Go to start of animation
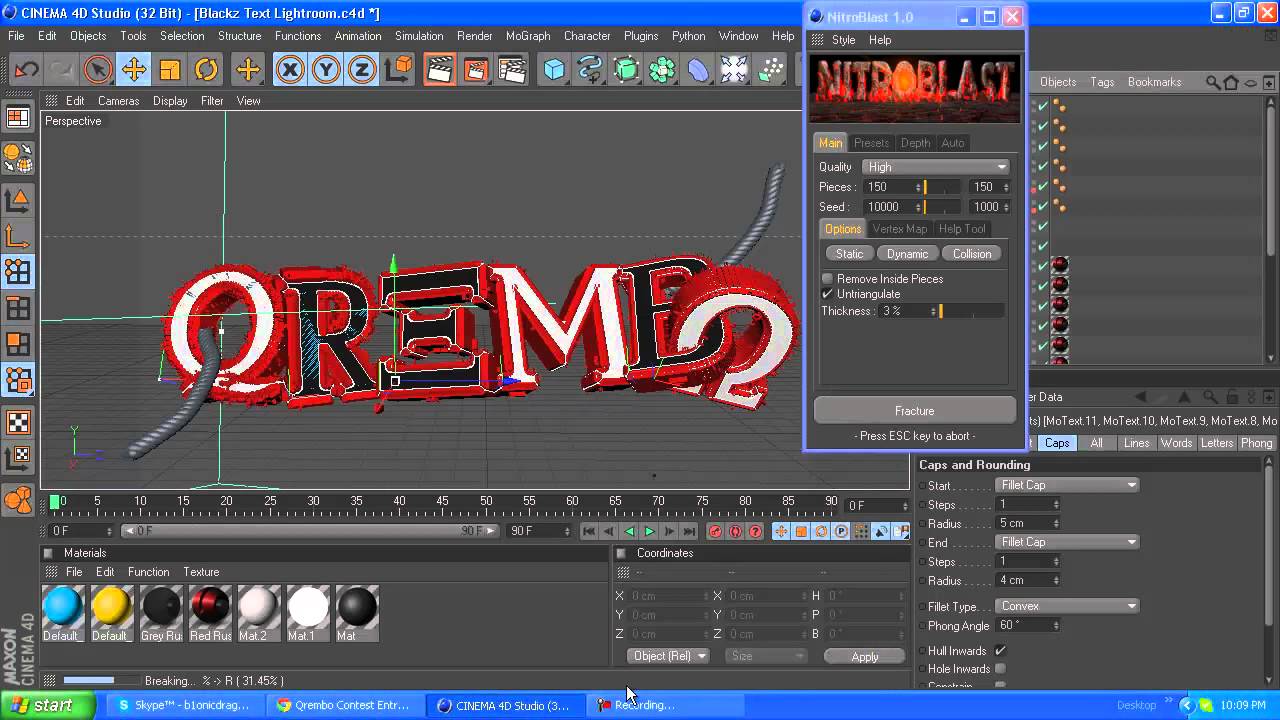The height and width of the screenshot is (720, 1280). click(589, 531)
